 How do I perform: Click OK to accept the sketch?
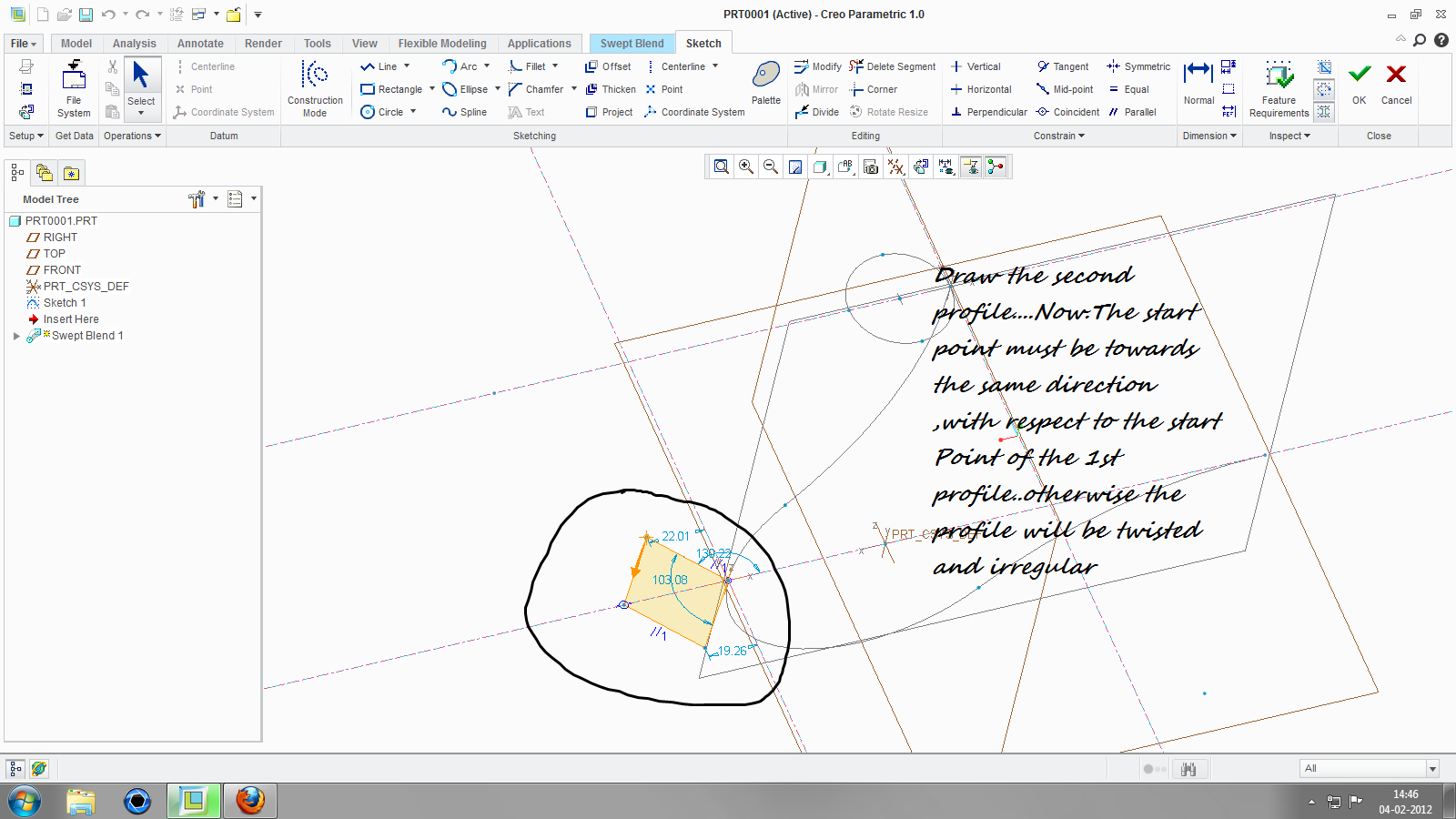pos(1360,83)
